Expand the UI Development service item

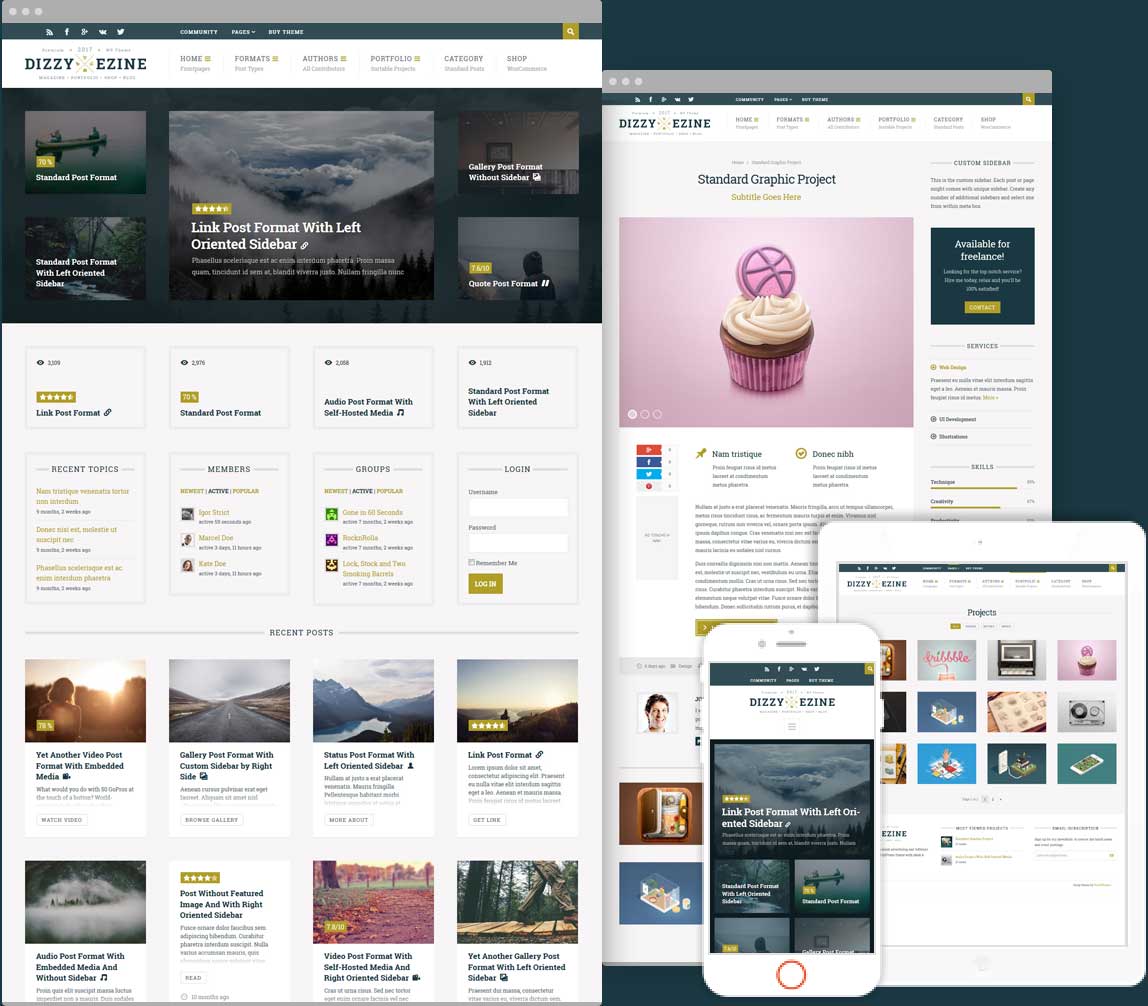pos(953,419)
